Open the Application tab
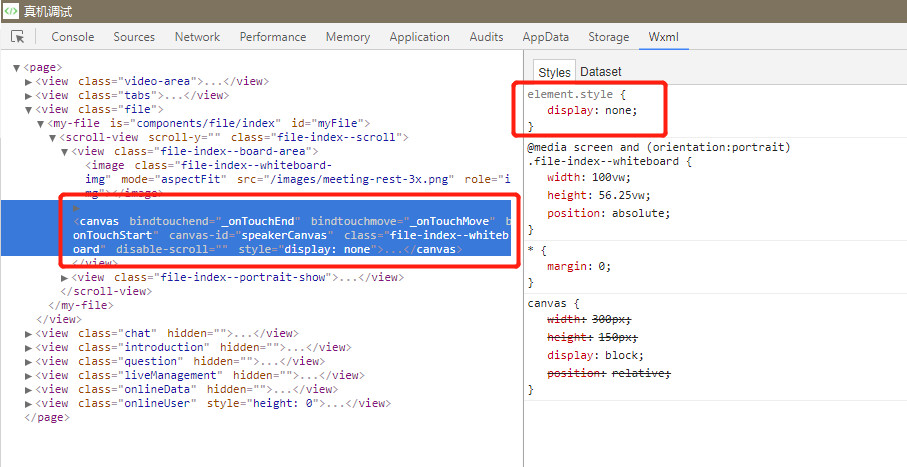 419,36
